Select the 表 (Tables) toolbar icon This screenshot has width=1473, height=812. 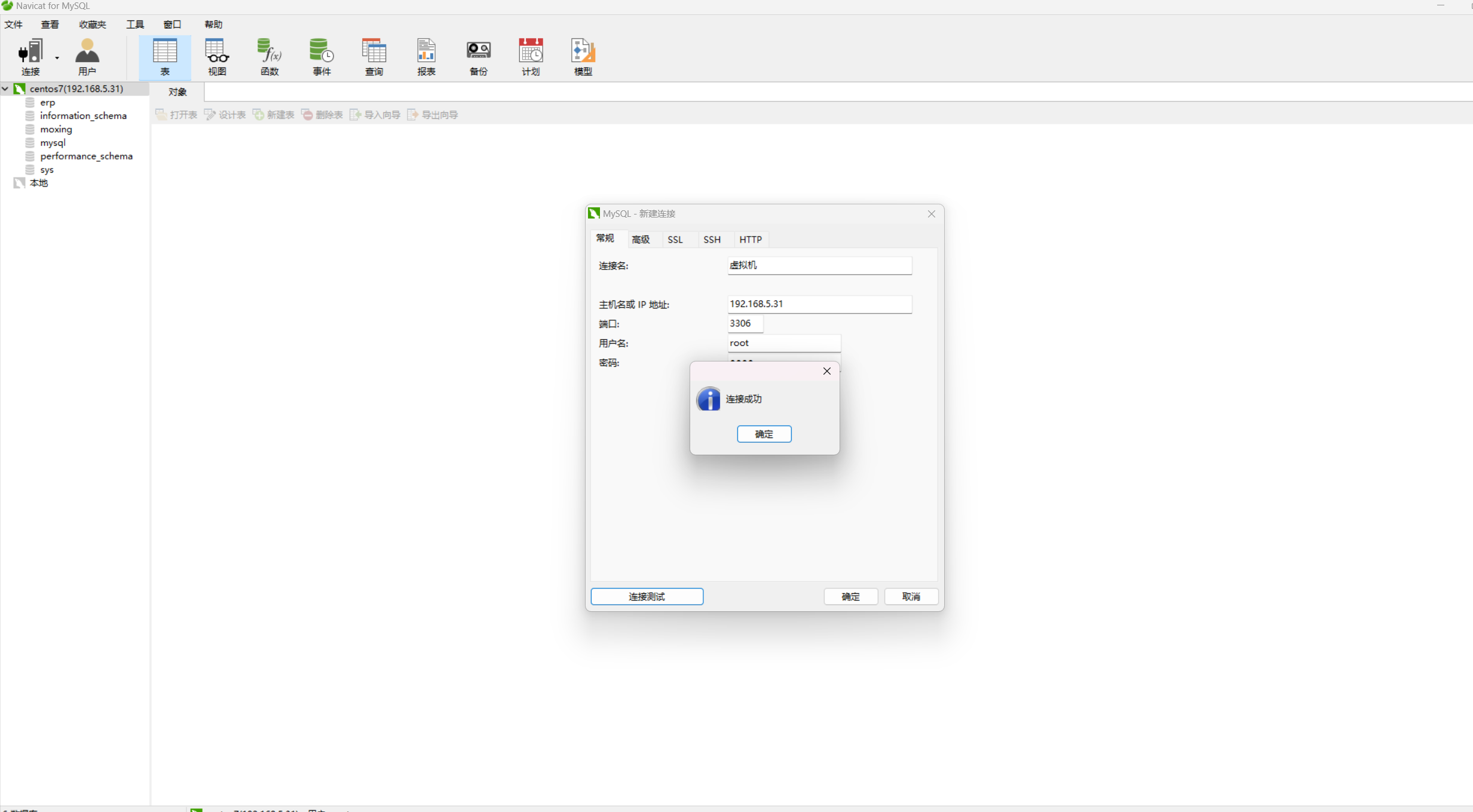[x=165, y=57]
